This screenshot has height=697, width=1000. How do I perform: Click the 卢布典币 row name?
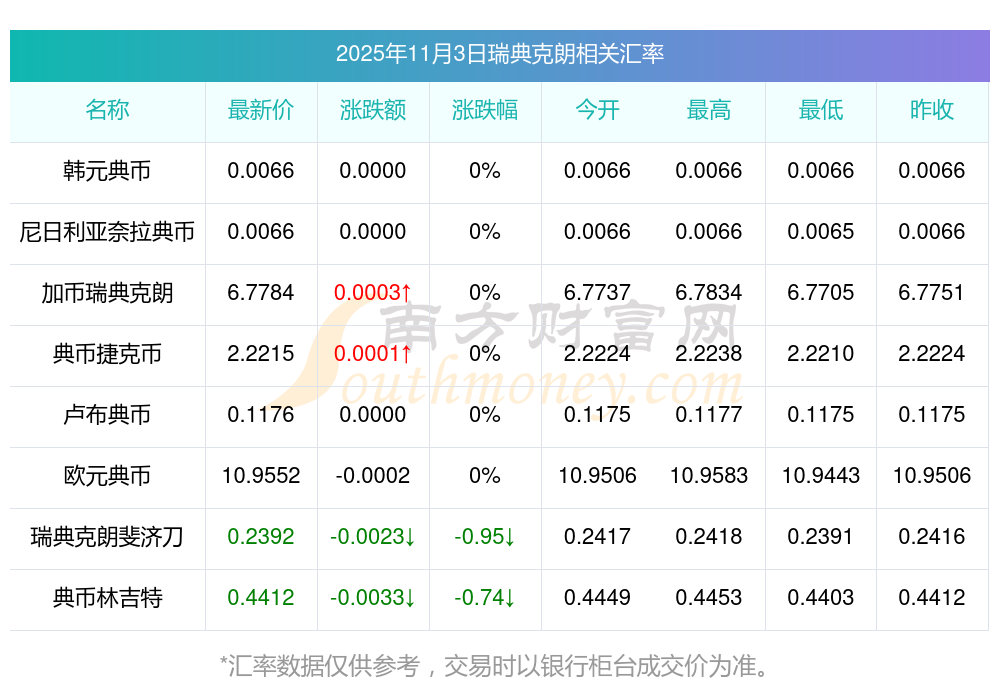[107, 415]
